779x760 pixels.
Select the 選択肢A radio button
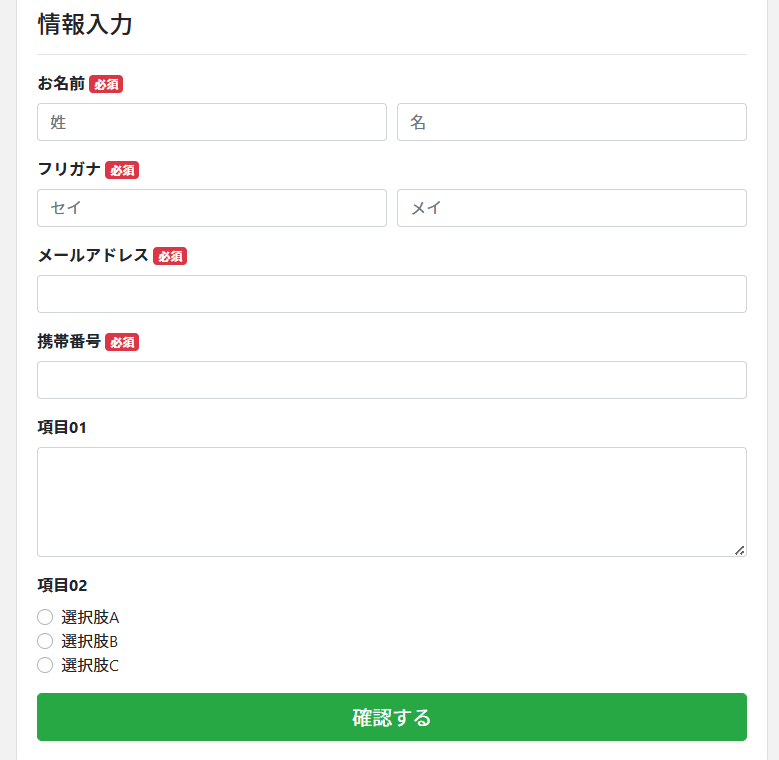(x=45, y=617)
